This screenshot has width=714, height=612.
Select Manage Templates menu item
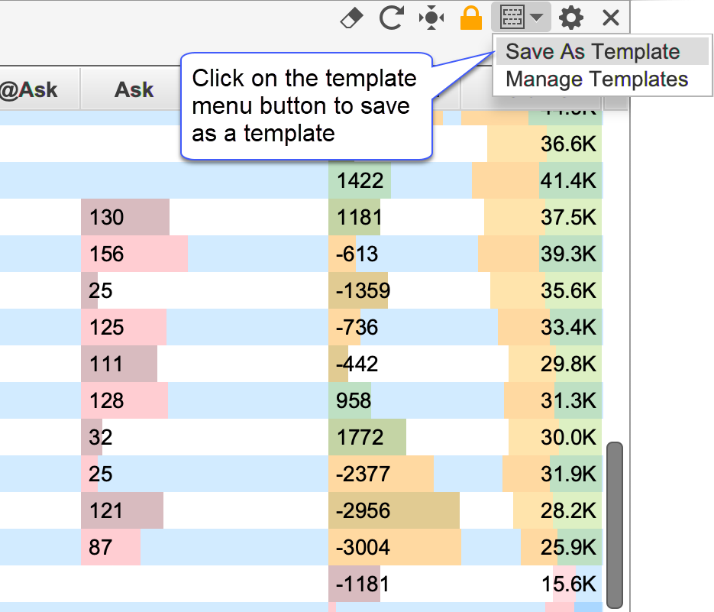pos(597,79)
